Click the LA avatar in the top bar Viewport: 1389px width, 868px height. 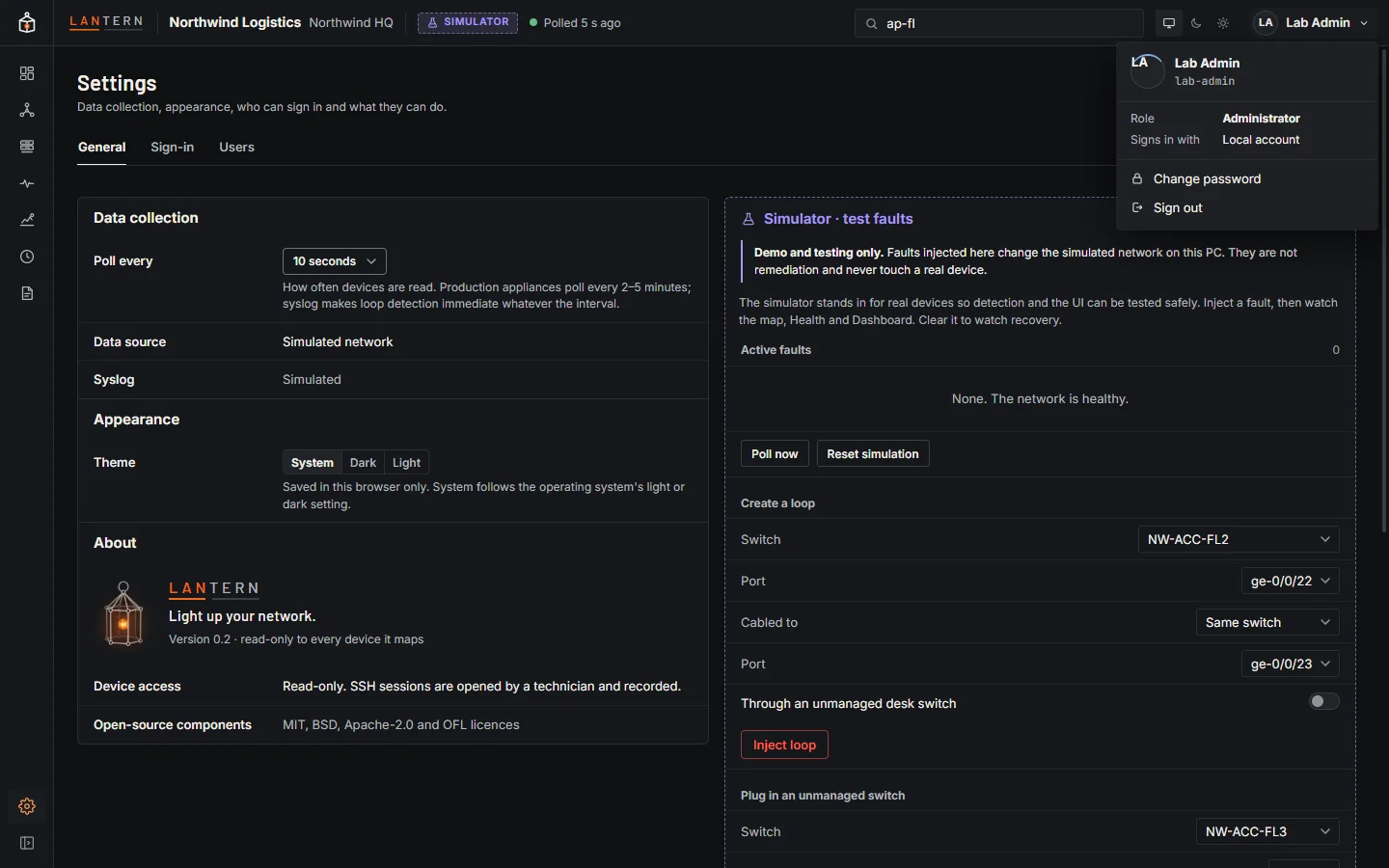coord(1266,23)
